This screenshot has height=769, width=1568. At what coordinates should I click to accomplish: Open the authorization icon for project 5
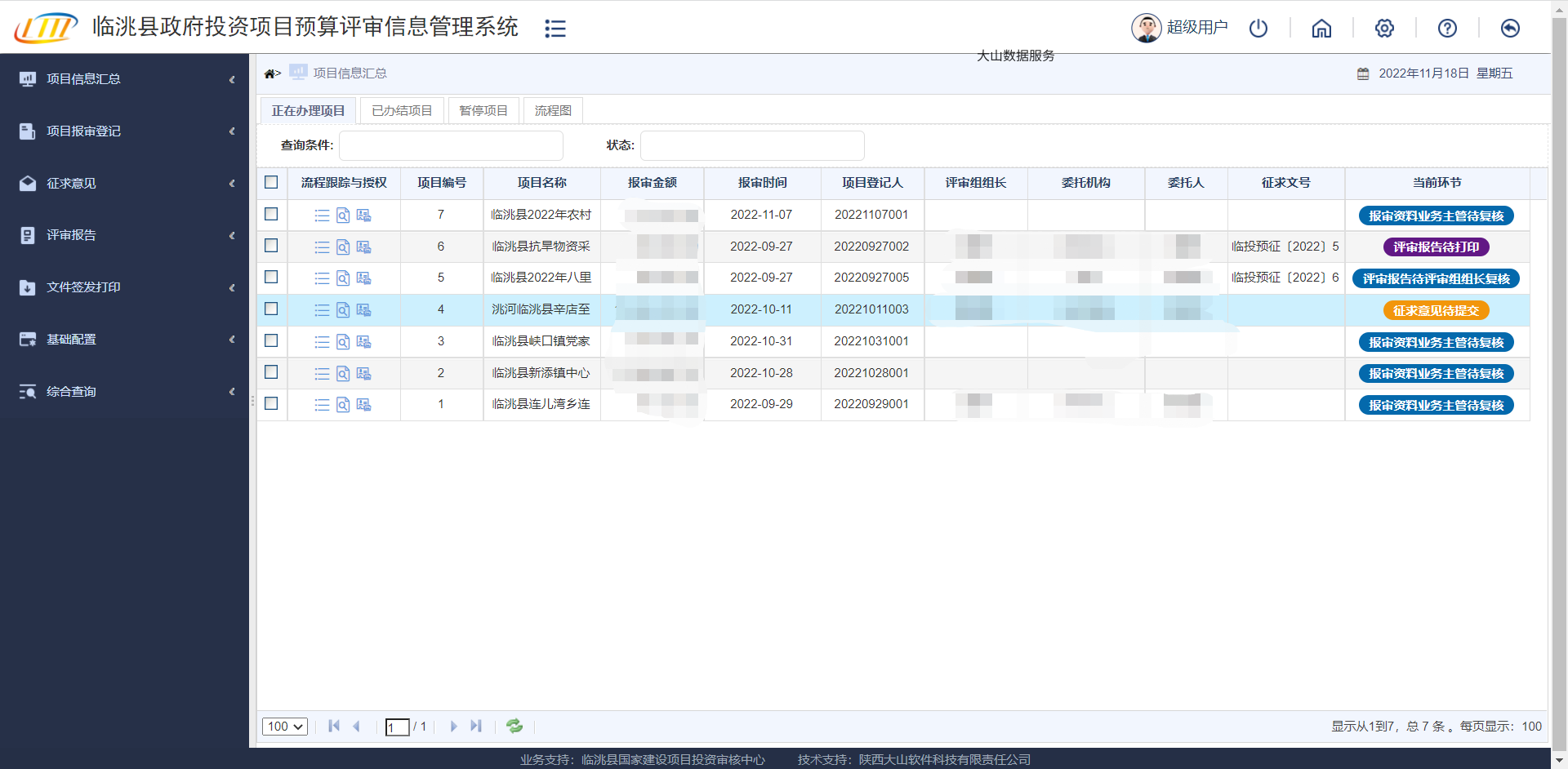tap(363, 278)
